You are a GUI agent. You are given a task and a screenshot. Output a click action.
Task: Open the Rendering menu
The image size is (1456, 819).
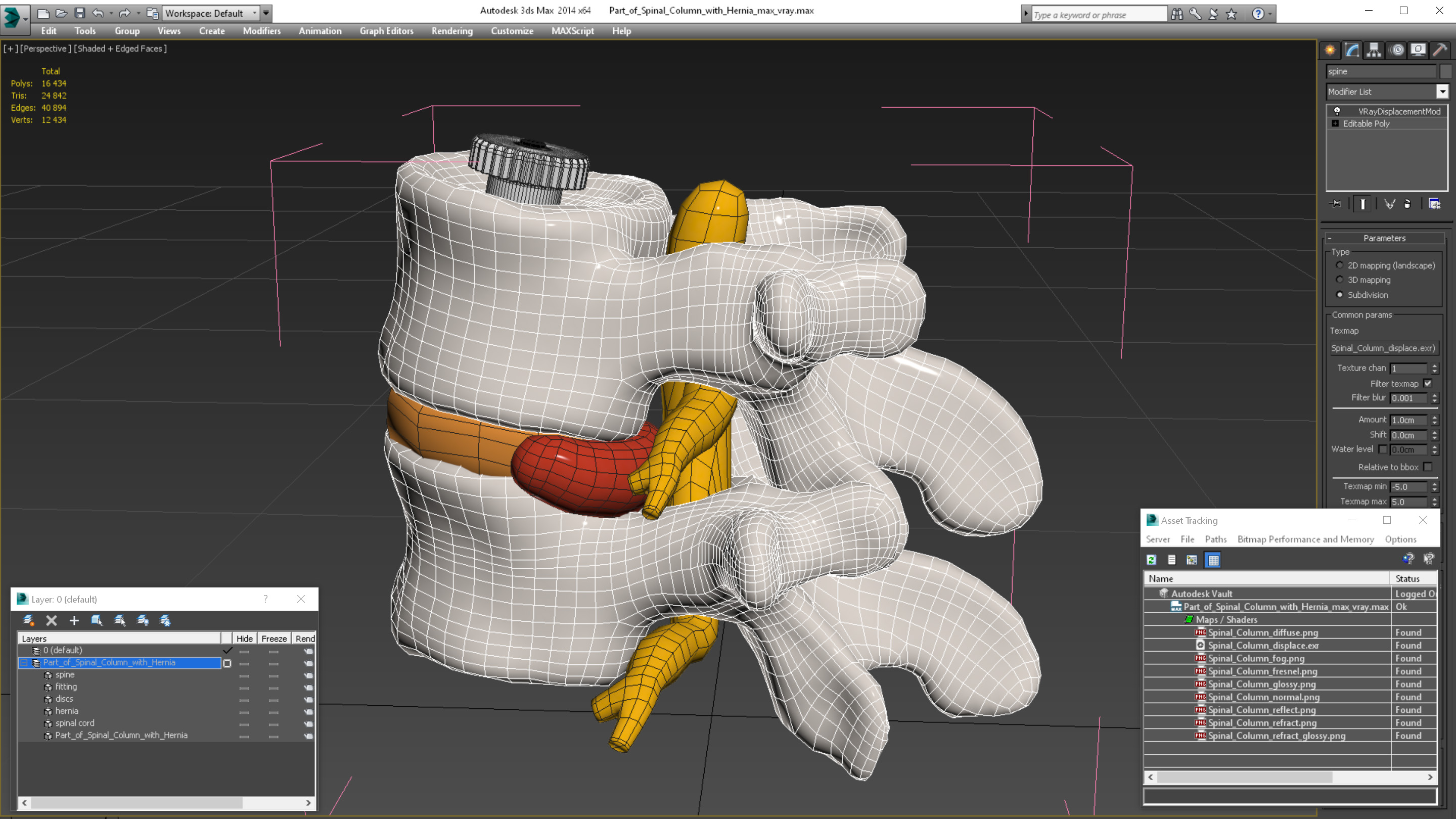coord(451,31)
